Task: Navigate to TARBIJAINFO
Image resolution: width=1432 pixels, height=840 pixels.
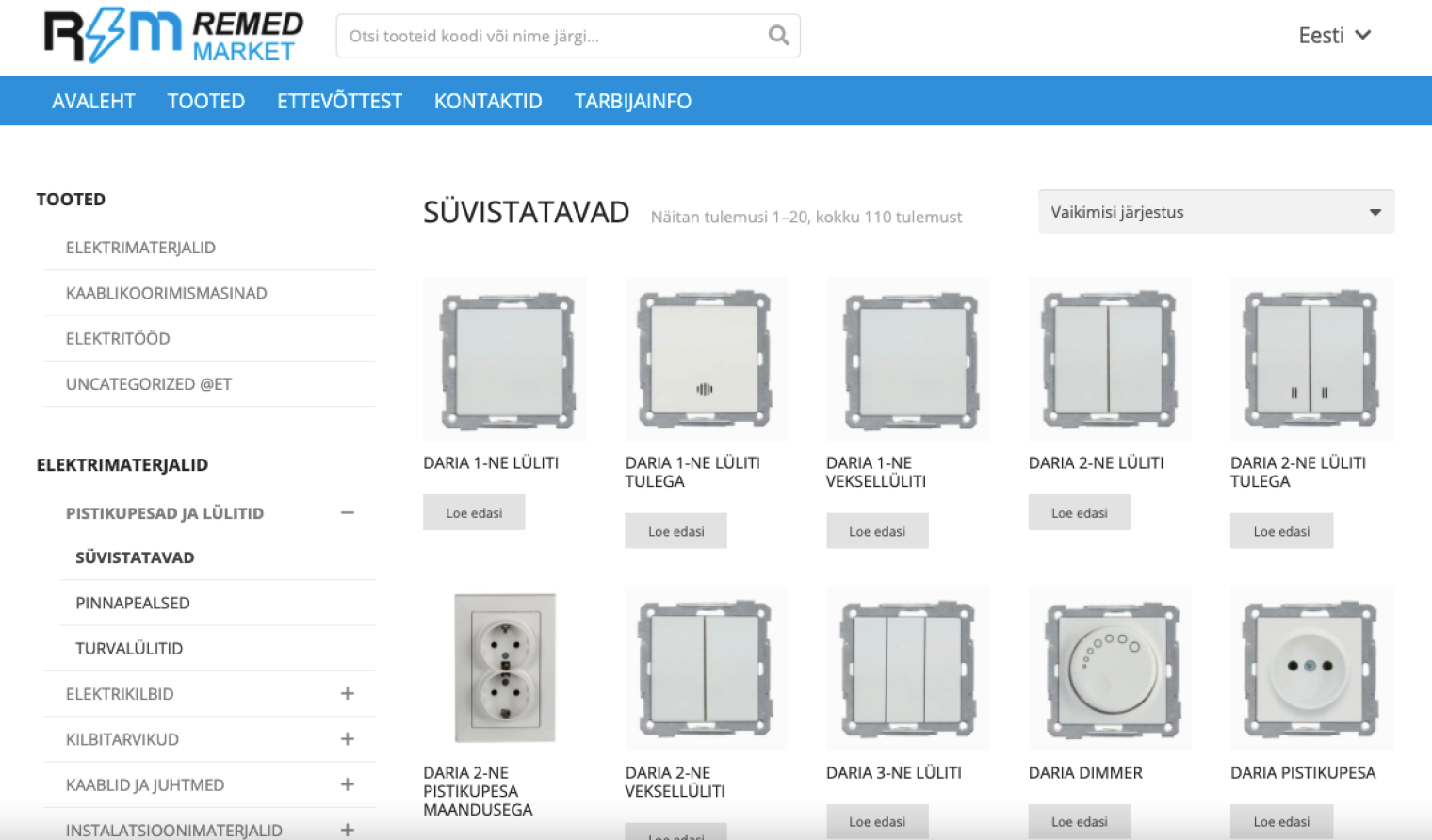Action: 632,101
